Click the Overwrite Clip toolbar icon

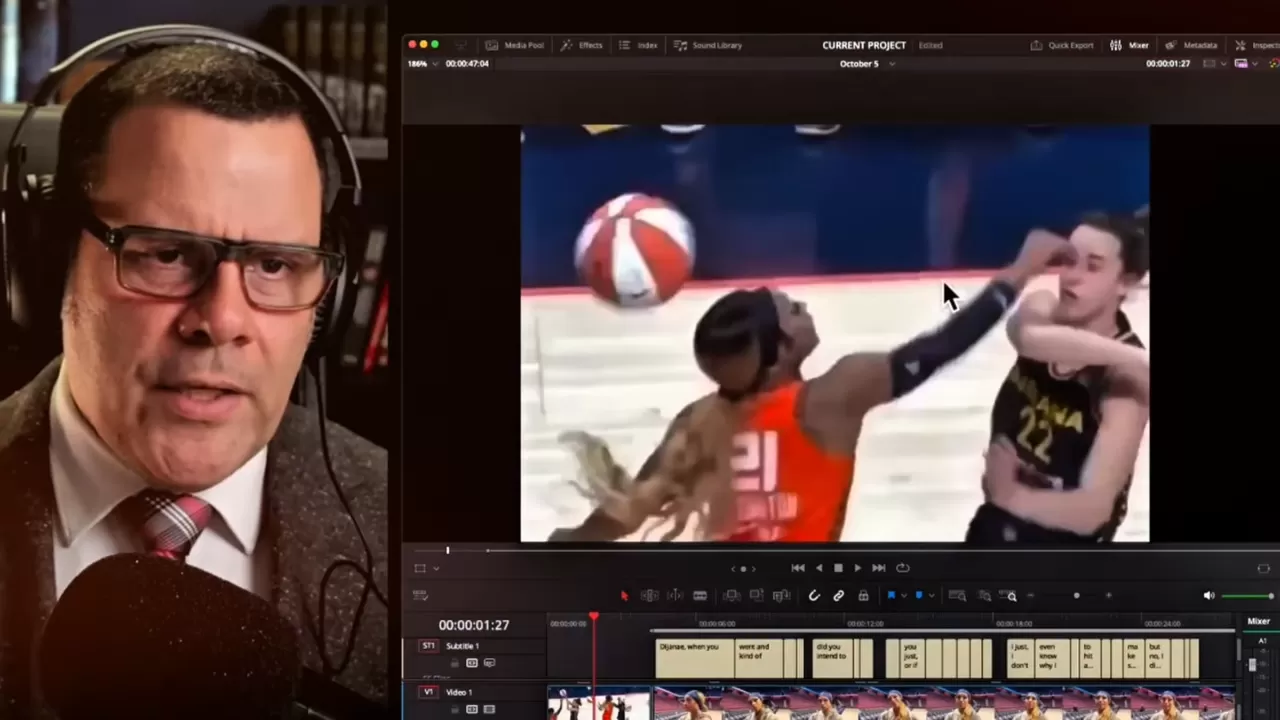coord(756,596)
